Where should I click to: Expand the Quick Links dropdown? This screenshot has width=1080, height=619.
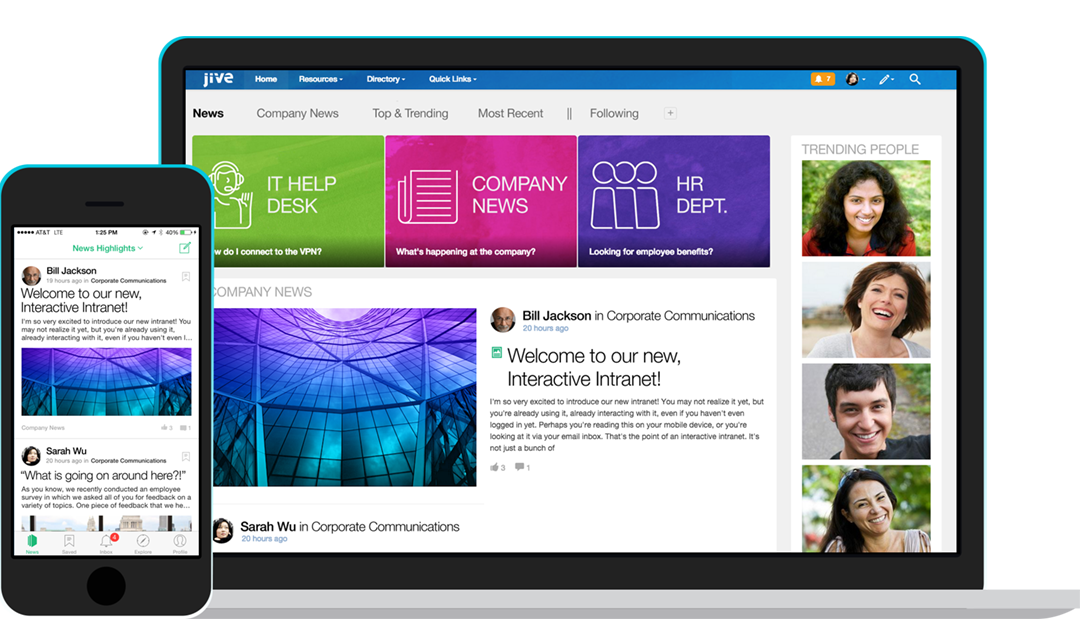[x=452, y=79]
